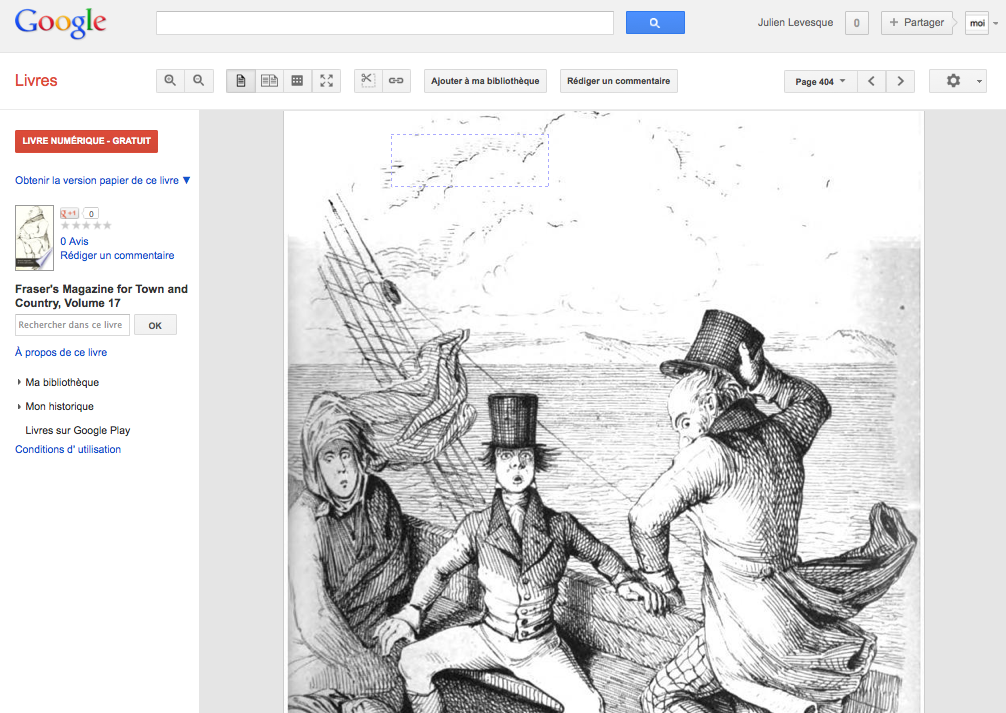Click the zoom in magnifier icon
This screenshot has height=713, width=1006.
click(170, 81)
